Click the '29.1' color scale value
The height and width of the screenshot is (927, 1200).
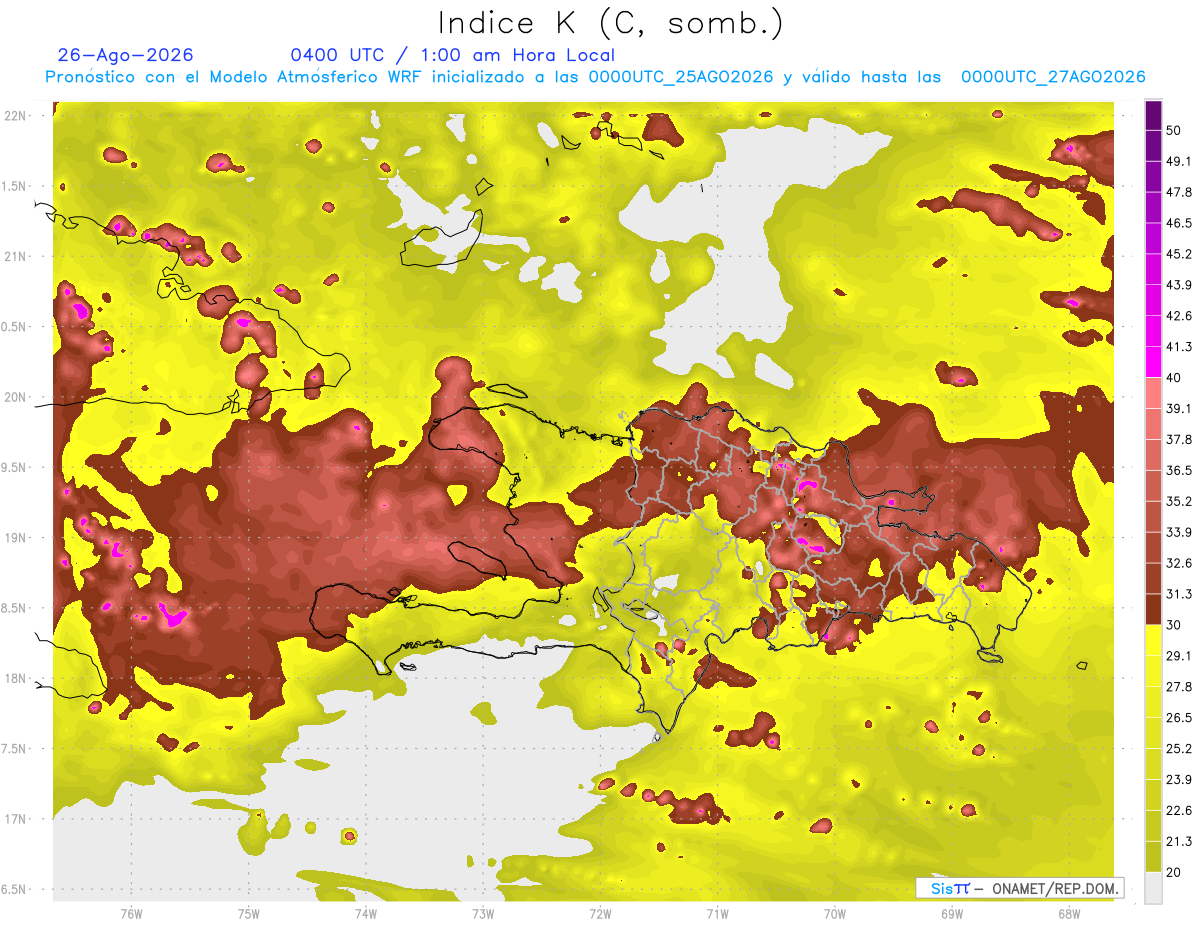pyautogui.click(x=1178, y=655)
